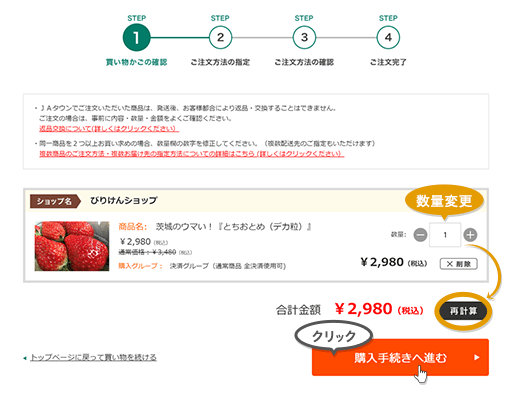
Task: Click the 茨城のウマい! とちおとめ product name
Action: click(x=234, y=227)
